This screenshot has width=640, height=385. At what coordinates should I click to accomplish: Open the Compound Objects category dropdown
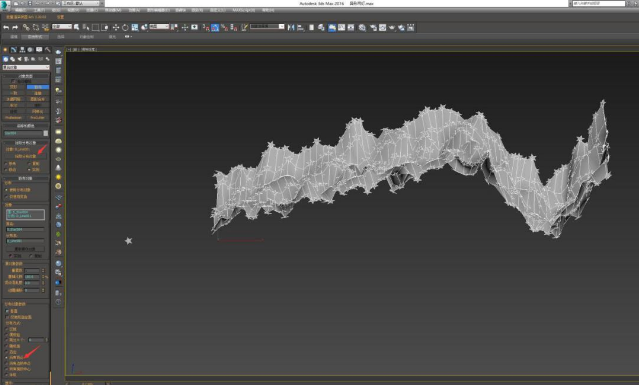coord(26,67)
